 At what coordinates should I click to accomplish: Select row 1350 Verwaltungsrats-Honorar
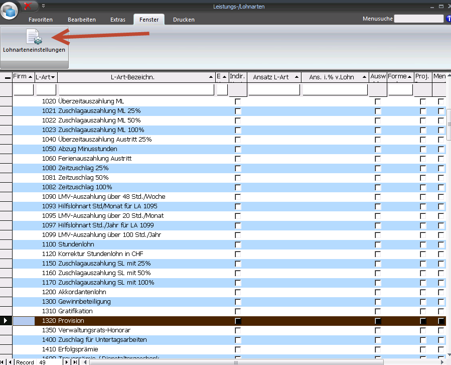pos(229,330)
